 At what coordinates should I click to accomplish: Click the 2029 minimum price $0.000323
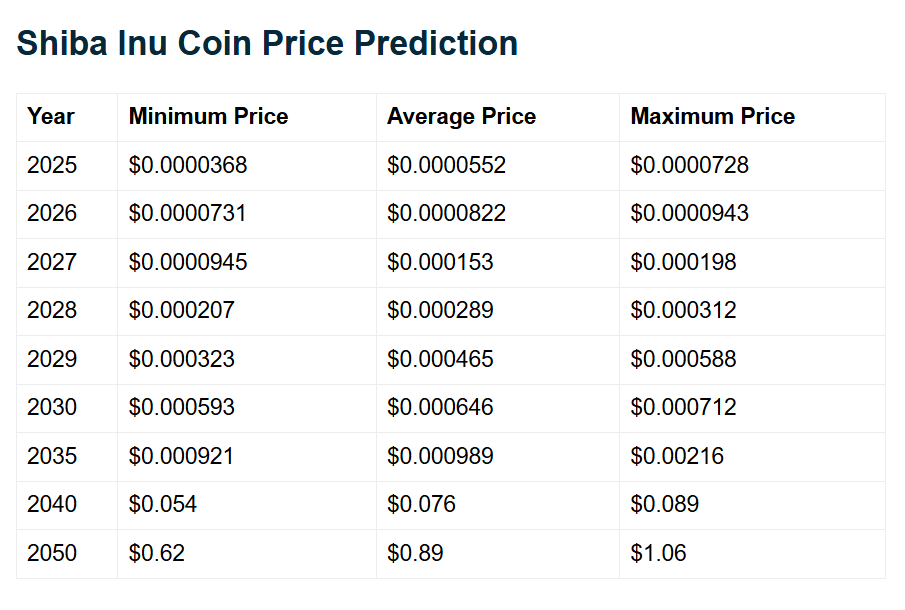click(x=181, y=359)
